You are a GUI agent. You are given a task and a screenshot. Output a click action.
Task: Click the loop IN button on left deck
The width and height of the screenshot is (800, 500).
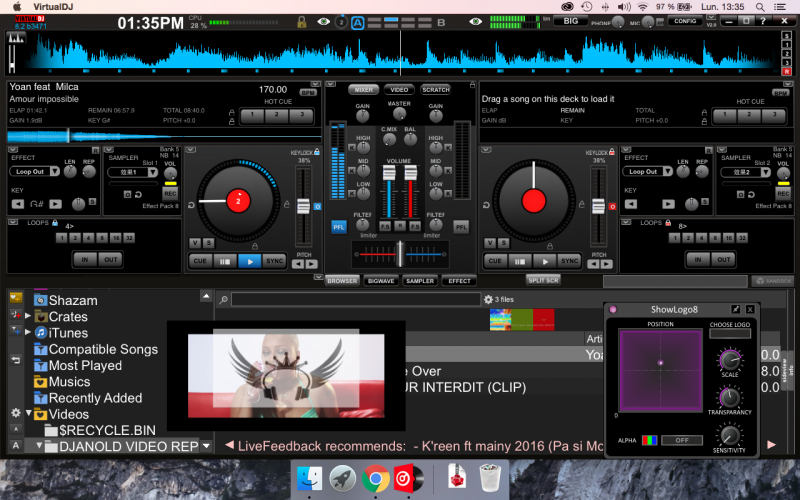coord(85,260)
